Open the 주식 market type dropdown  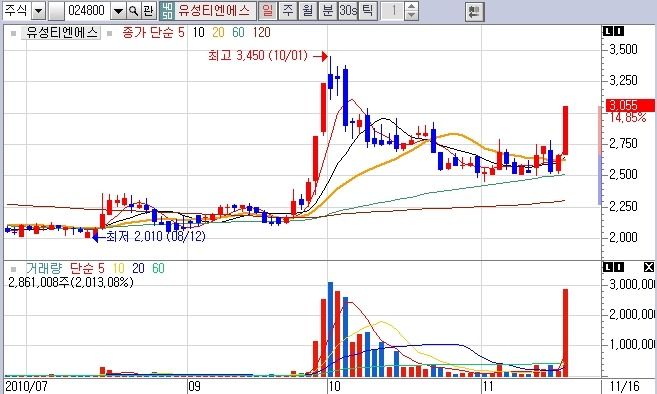pyautogui.click(x=39, y=11)
